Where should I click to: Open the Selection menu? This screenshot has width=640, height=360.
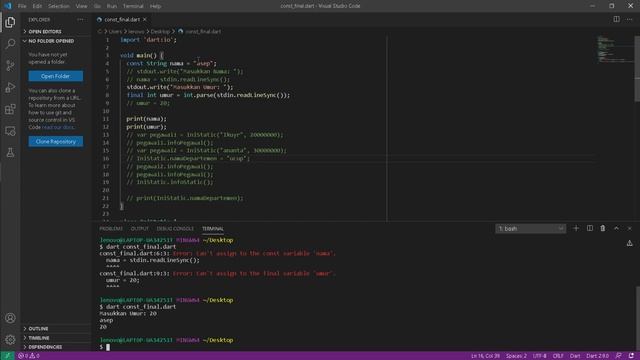[x=59, y=6]
